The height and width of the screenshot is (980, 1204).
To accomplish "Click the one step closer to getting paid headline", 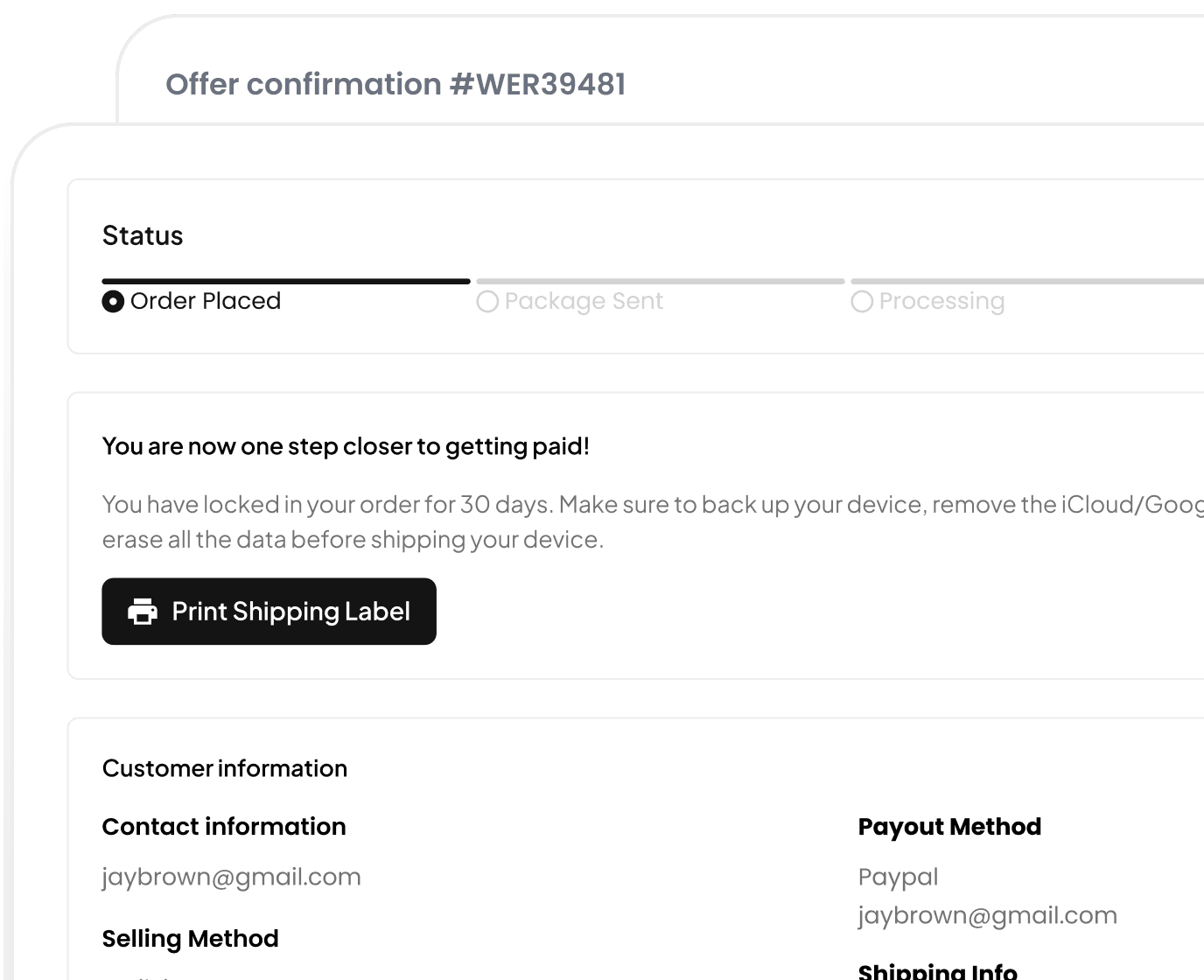I will pos(346,446).
